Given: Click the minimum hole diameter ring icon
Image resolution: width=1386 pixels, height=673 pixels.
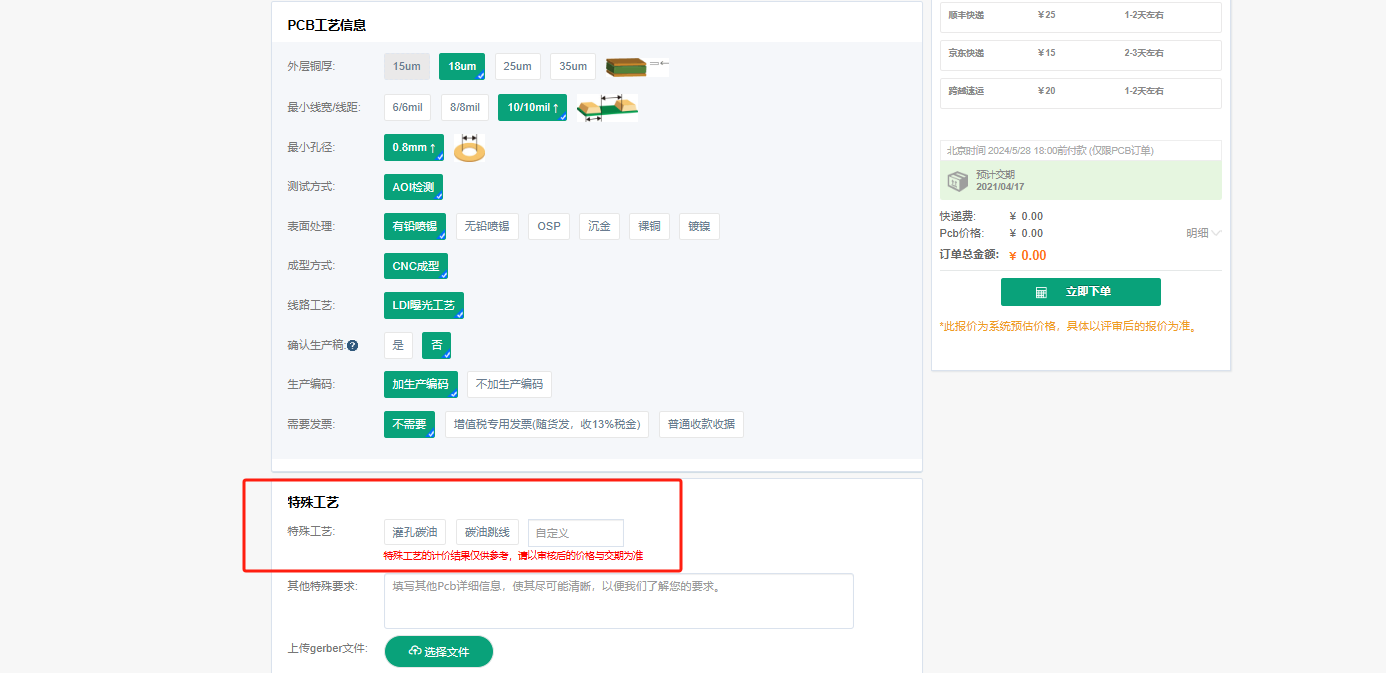Looking at the screenshot, I should 470,148.
